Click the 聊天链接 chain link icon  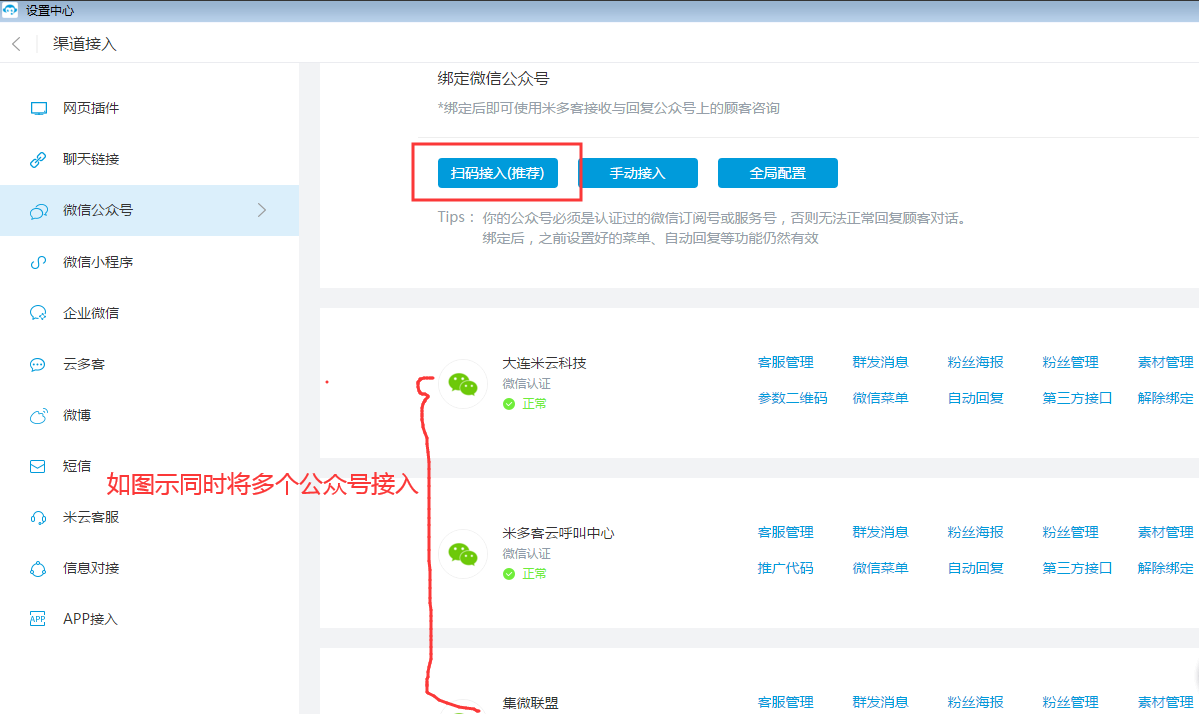(39, 159)
